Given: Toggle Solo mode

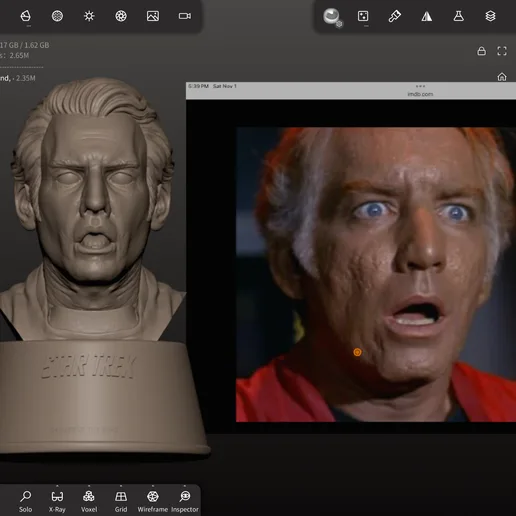Looking at the screenshot, I should [x=25, y=501].
